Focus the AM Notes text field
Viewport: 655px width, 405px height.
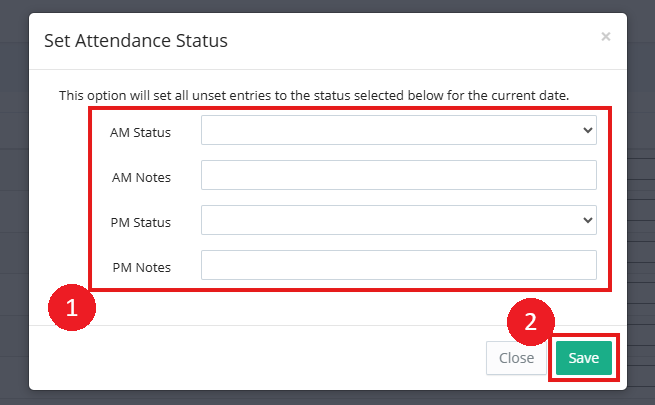[x=398, y=175]
